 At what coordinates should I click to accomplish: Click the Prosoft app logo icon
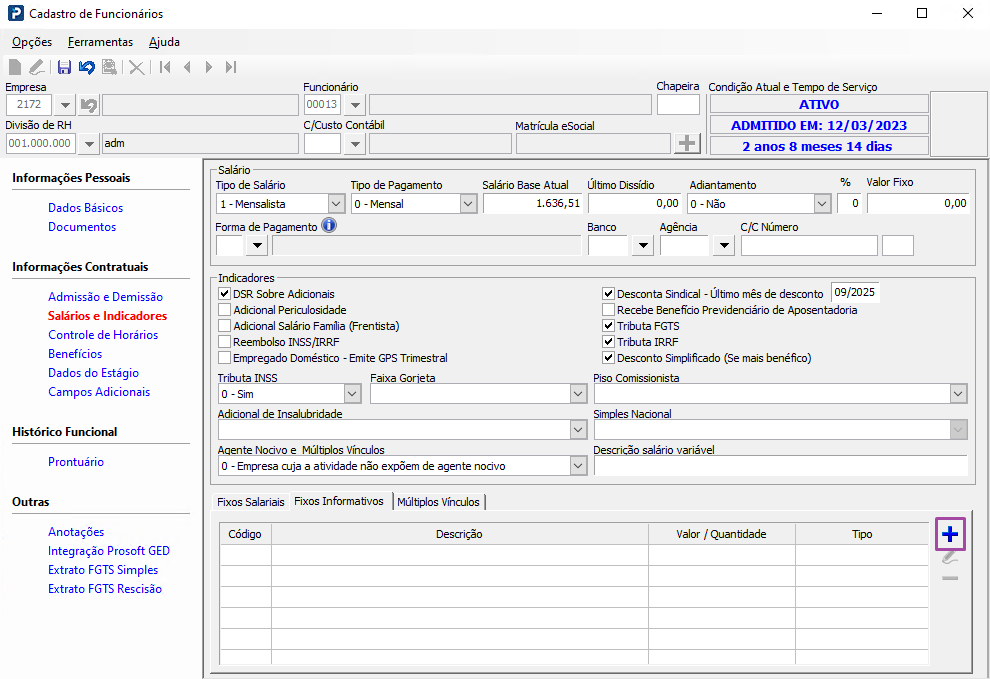[x=16, y=13]
